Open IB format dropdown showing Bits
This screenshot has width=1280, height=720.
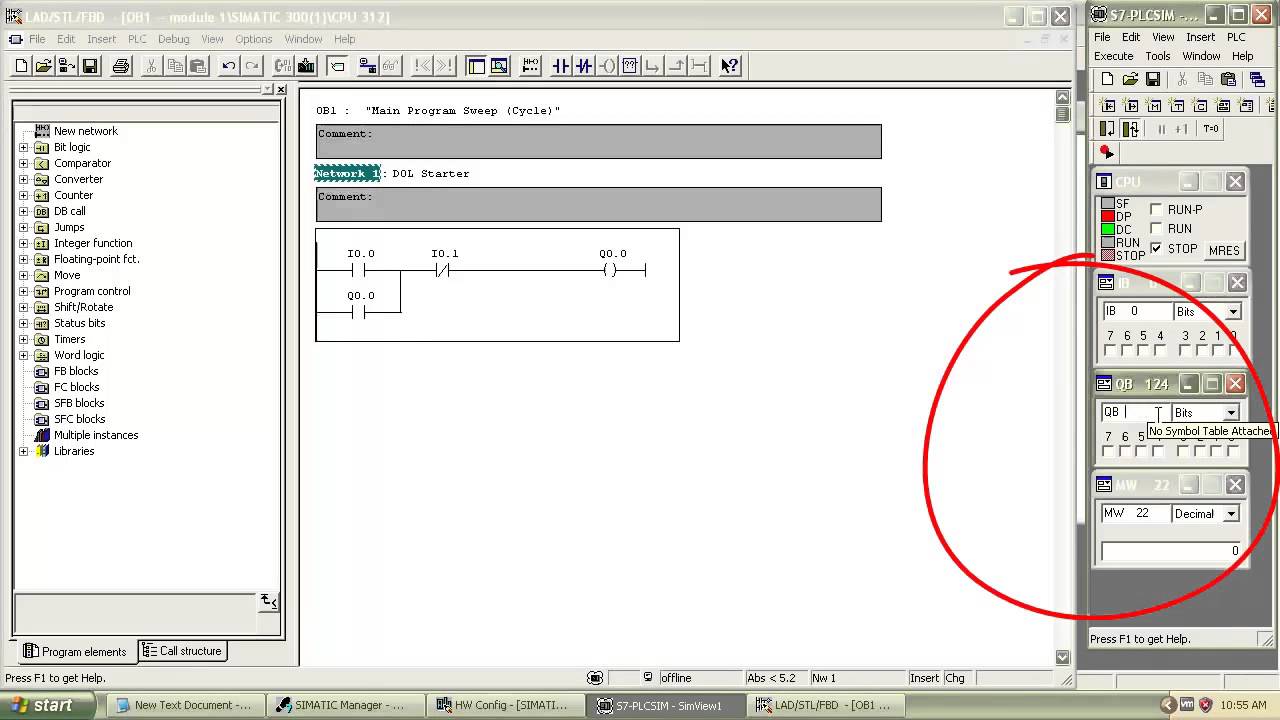pyautogui.click(x=1232, y=312)
